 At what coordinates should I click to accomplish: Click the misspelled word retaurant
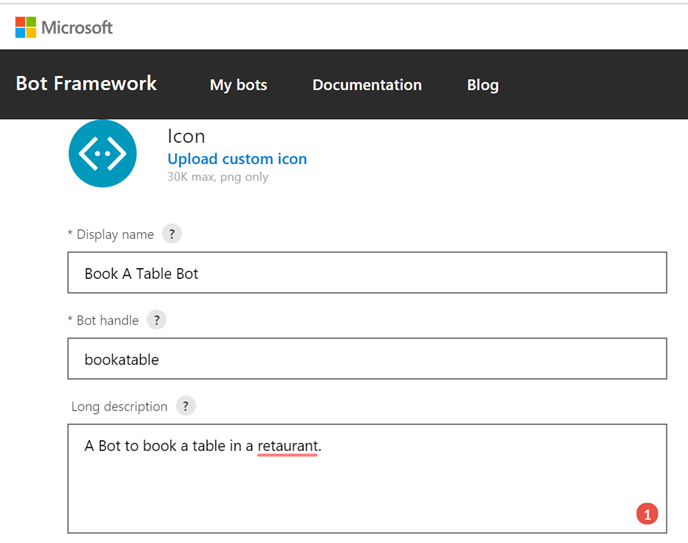click(287, 446)
